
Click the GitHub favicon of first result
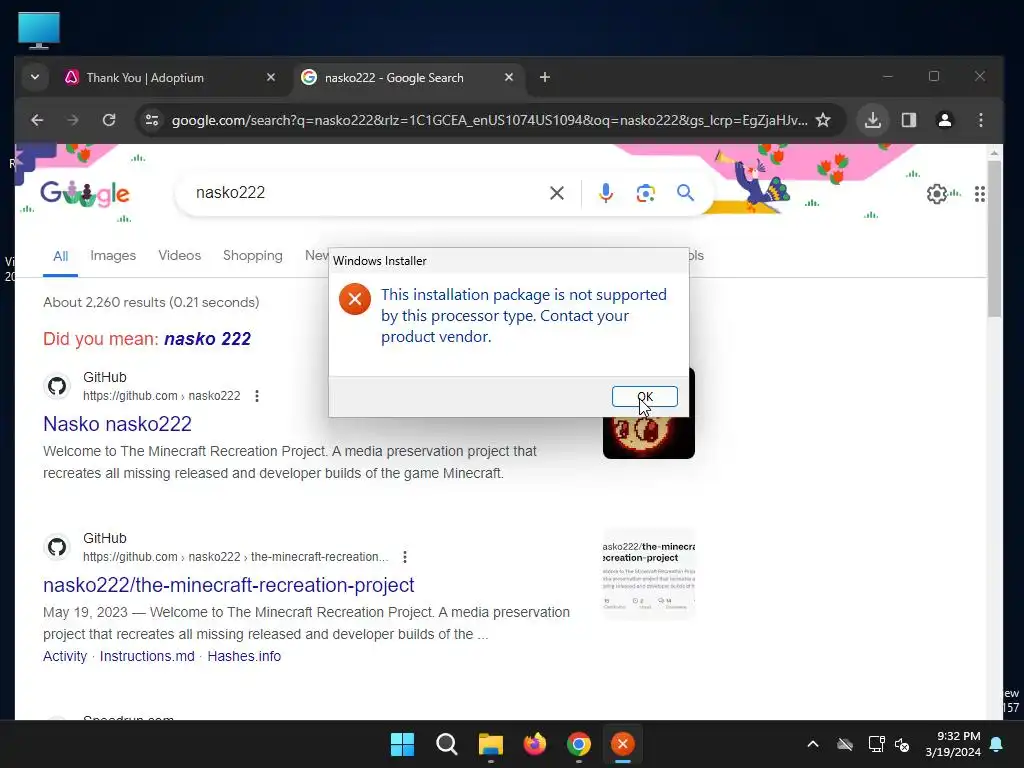click(x=57, y=386)
